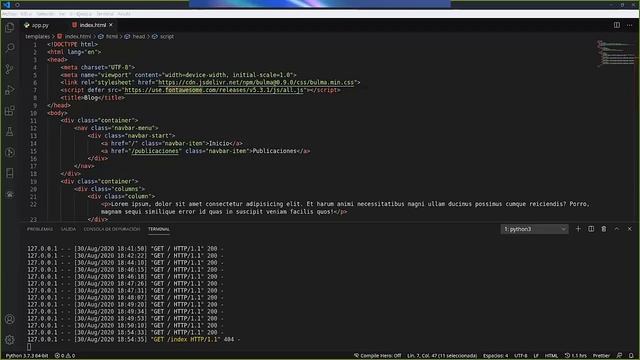Follow the bulma.min.css stylesheet link
This screenshot has width=640, height=360.
(256, 82)
